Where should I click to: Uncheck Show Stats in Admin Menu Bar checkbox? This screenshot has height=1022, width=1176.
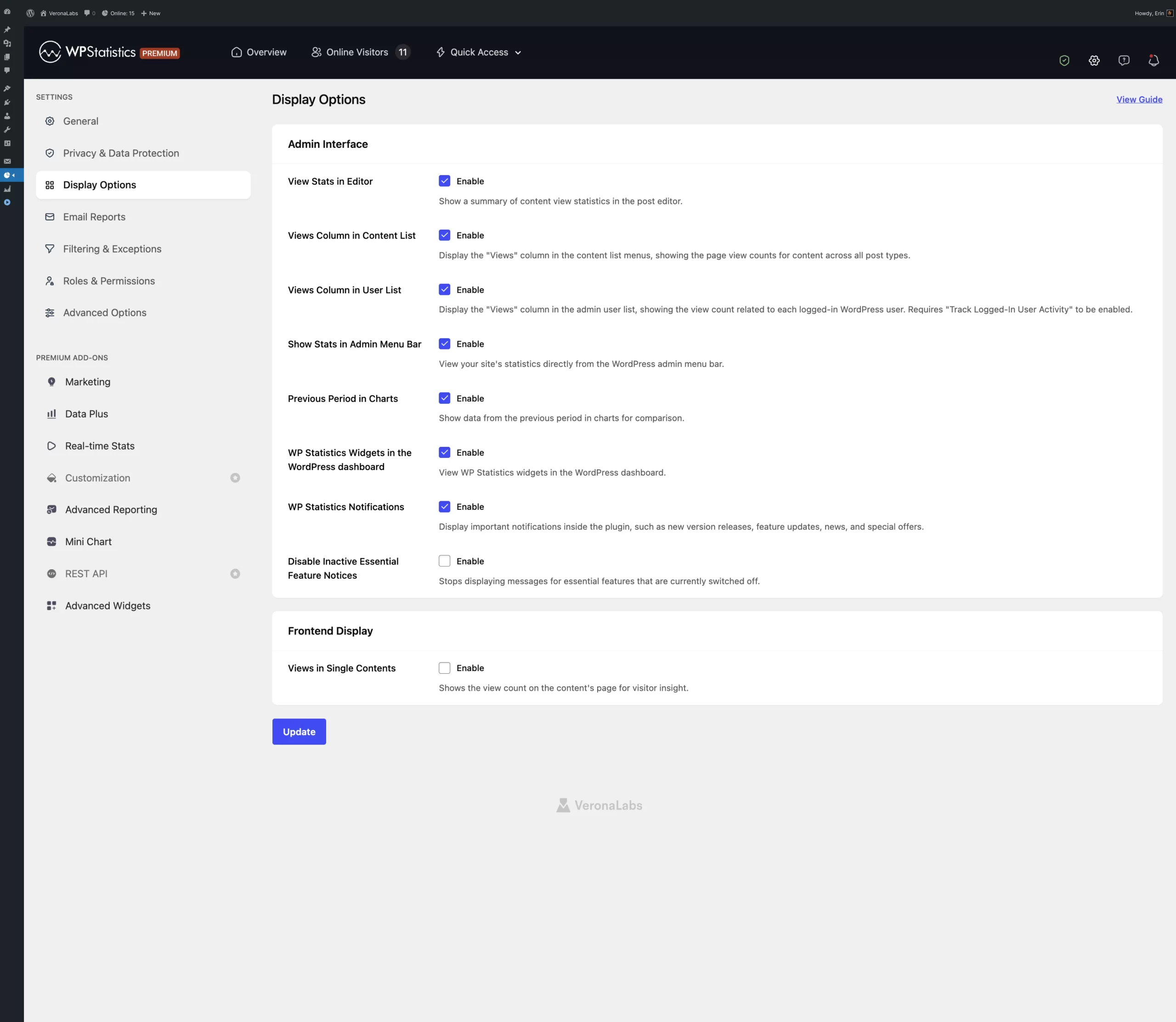[x=444, y=344]
